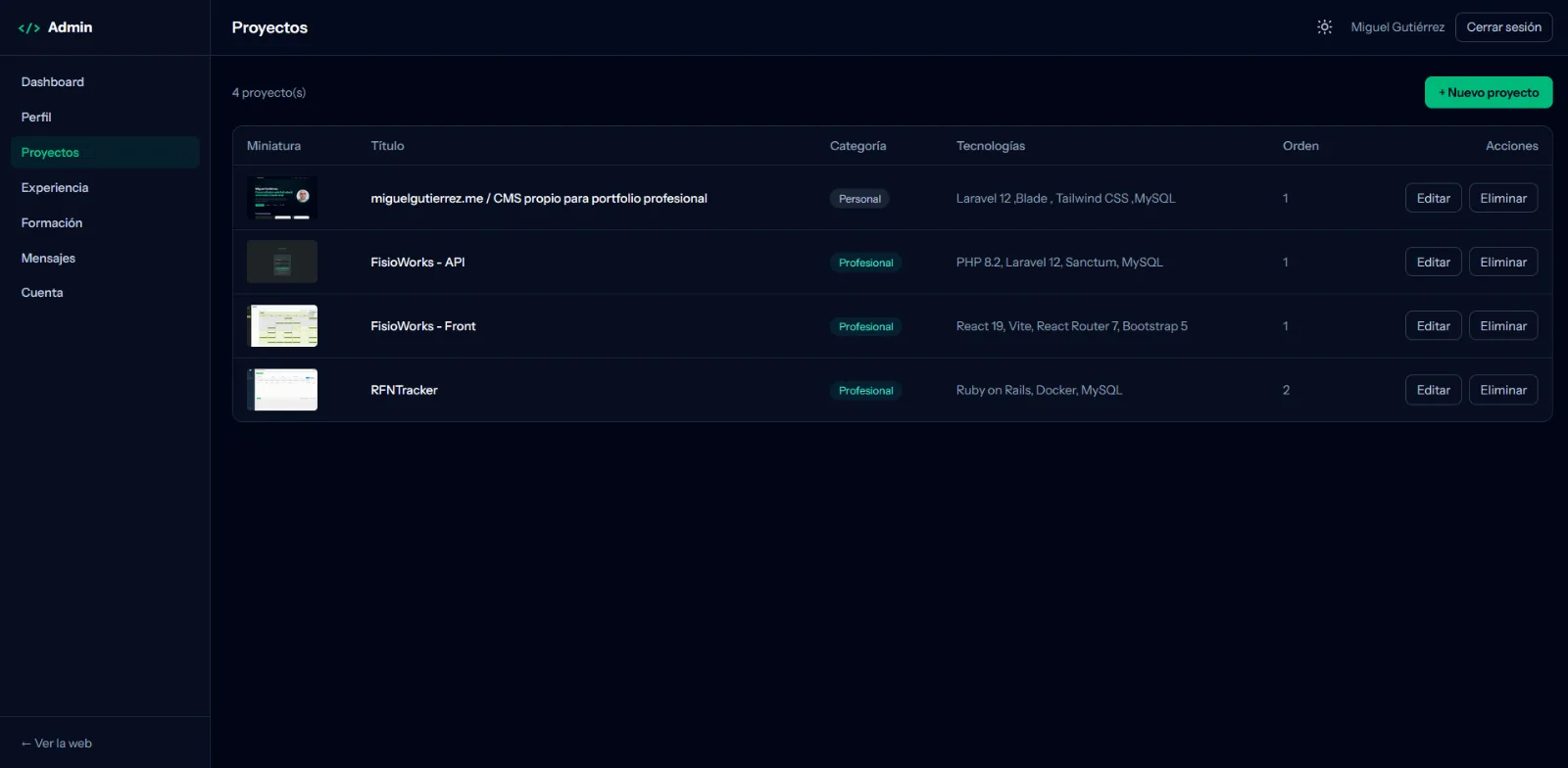This screenshot has height=768, width=1568.
Task: Go to the Perfil page
Action: pos(105,118)
